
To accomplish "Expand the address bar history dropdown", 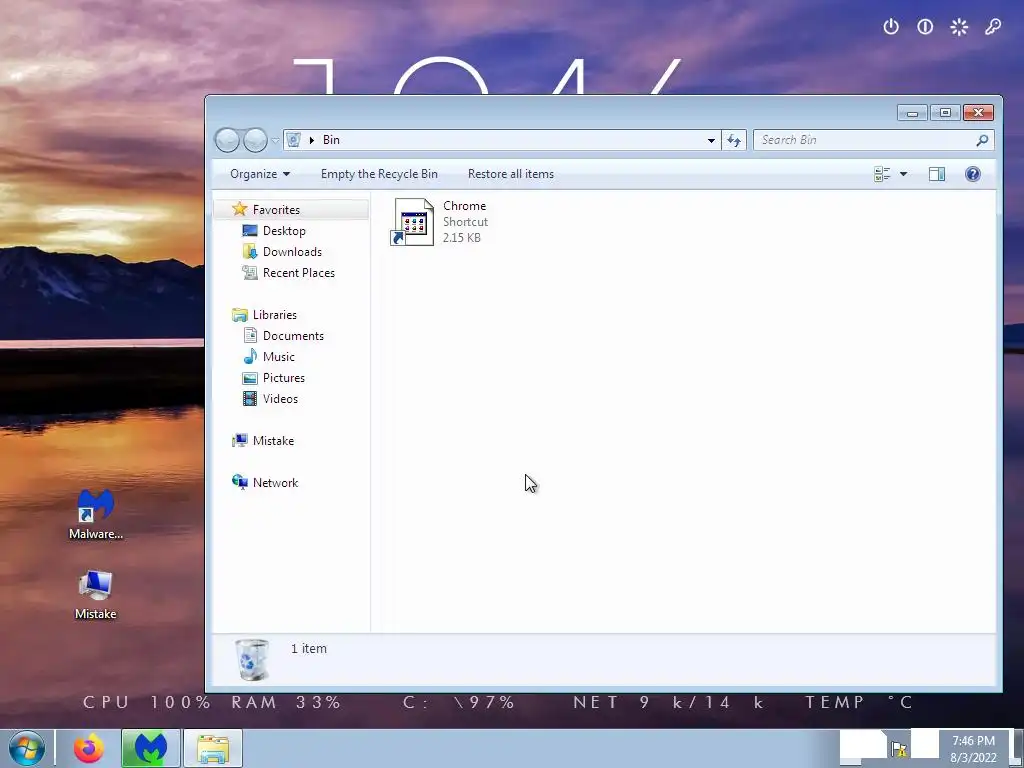I will tap(711, 140).
